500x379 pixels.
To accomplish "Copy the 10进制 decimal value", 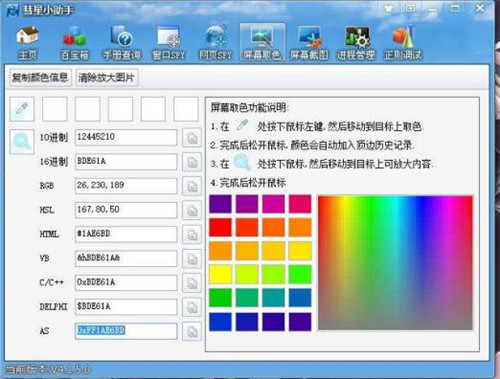I will pos(192,138).
